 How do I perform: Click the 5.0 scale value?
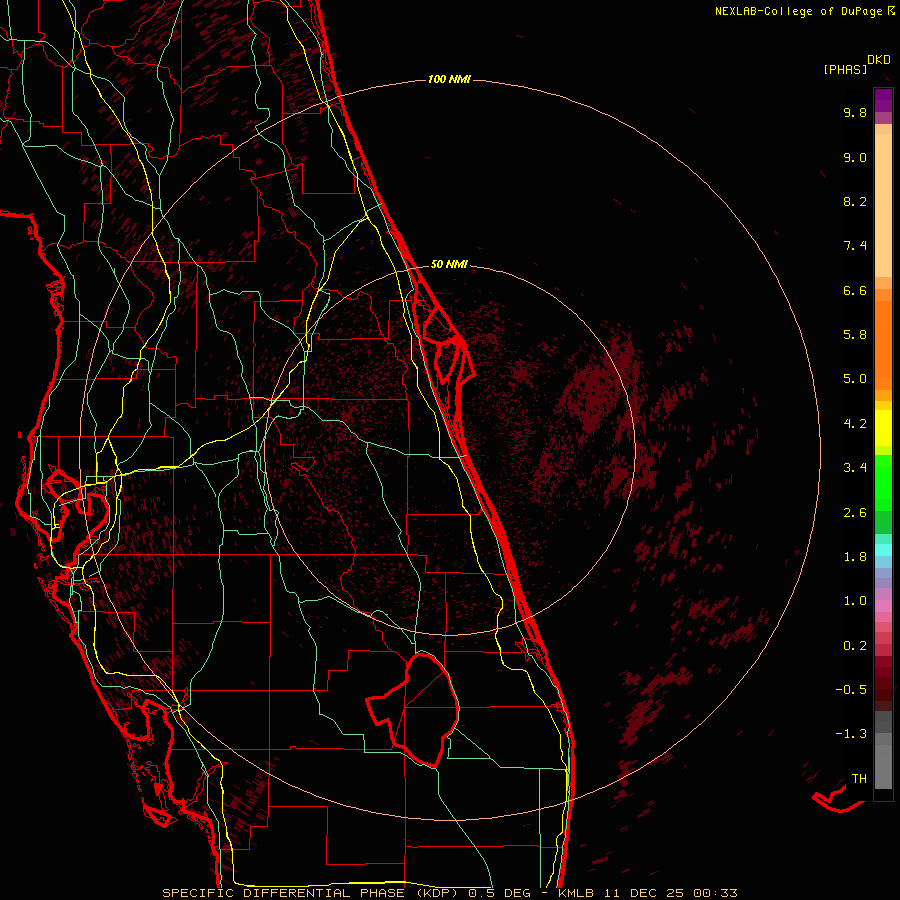[x=855, y=379]
